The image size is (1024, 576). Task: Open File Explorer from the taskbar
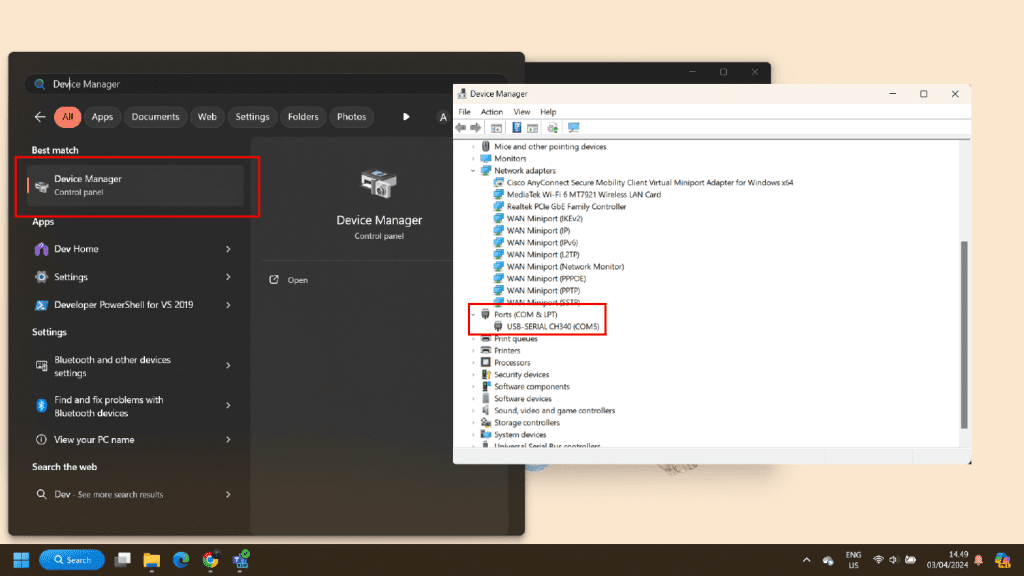[152, 560]
